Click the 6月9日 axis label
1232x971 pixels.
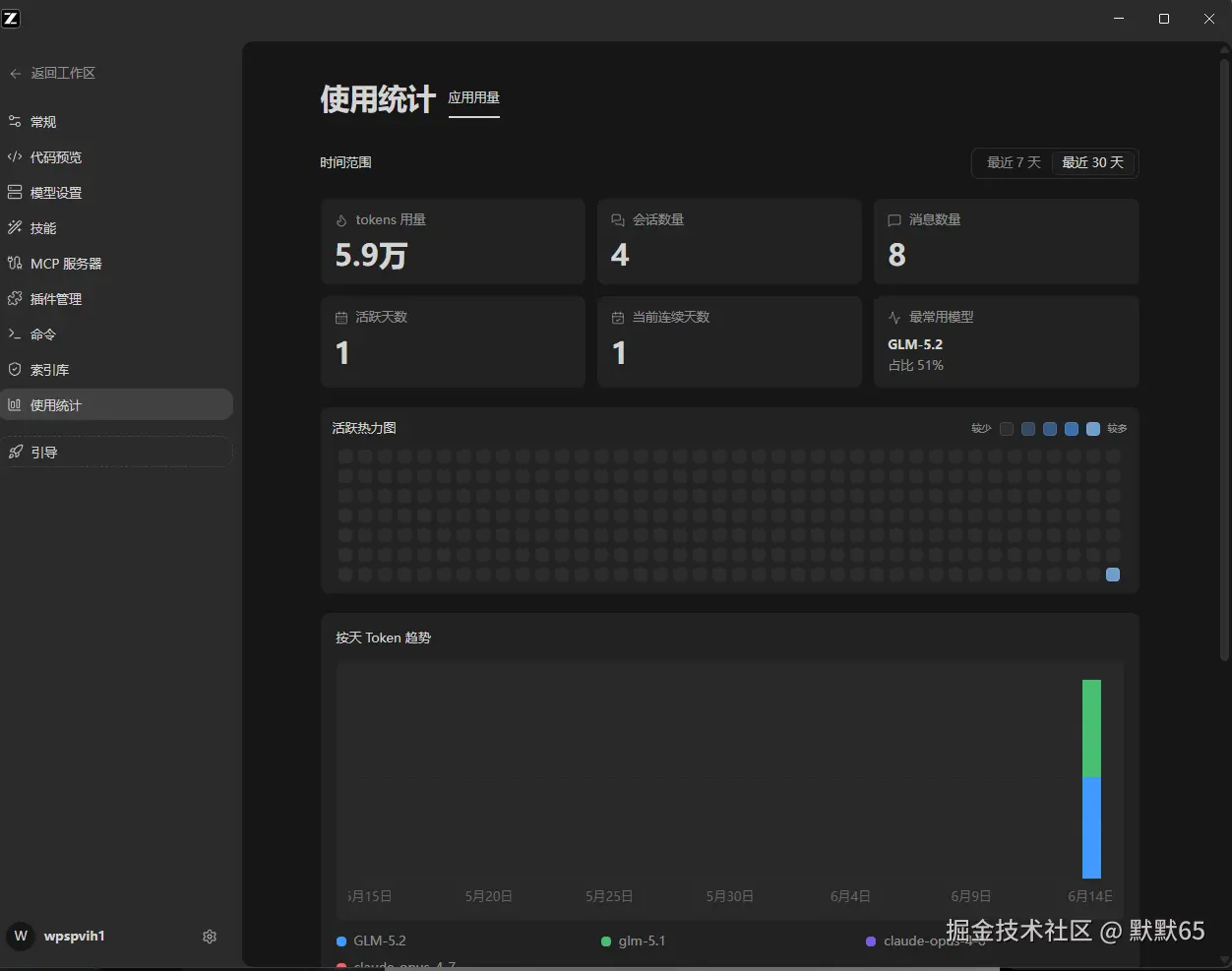[x=971, y=896]
